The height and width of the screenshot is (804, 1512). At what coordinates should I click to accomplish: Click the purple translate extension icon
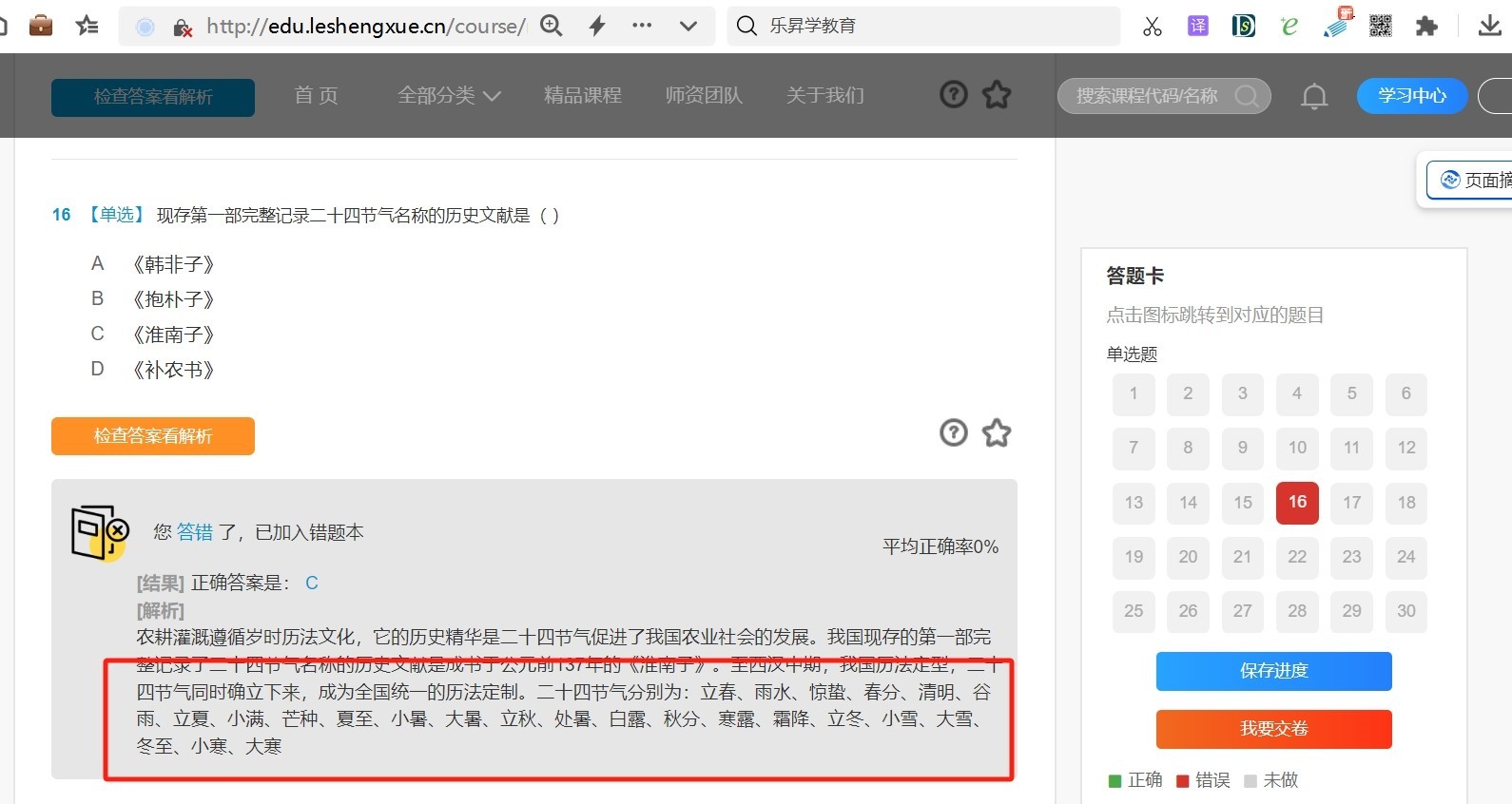[1198, 26]
